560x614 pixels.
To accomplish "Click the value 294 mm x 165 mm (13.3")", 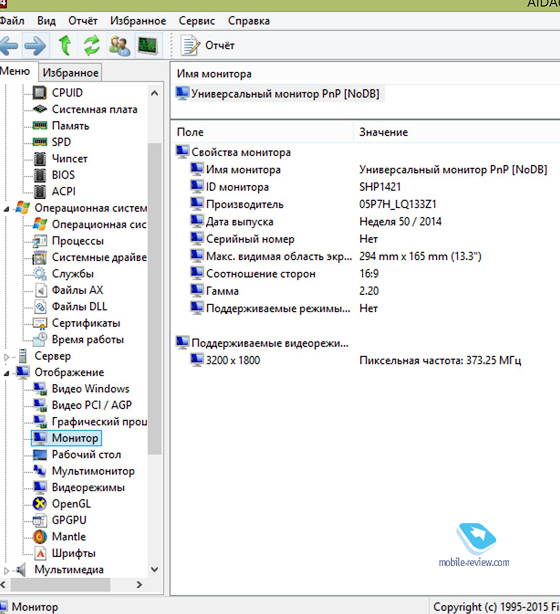I will [420, 256].
